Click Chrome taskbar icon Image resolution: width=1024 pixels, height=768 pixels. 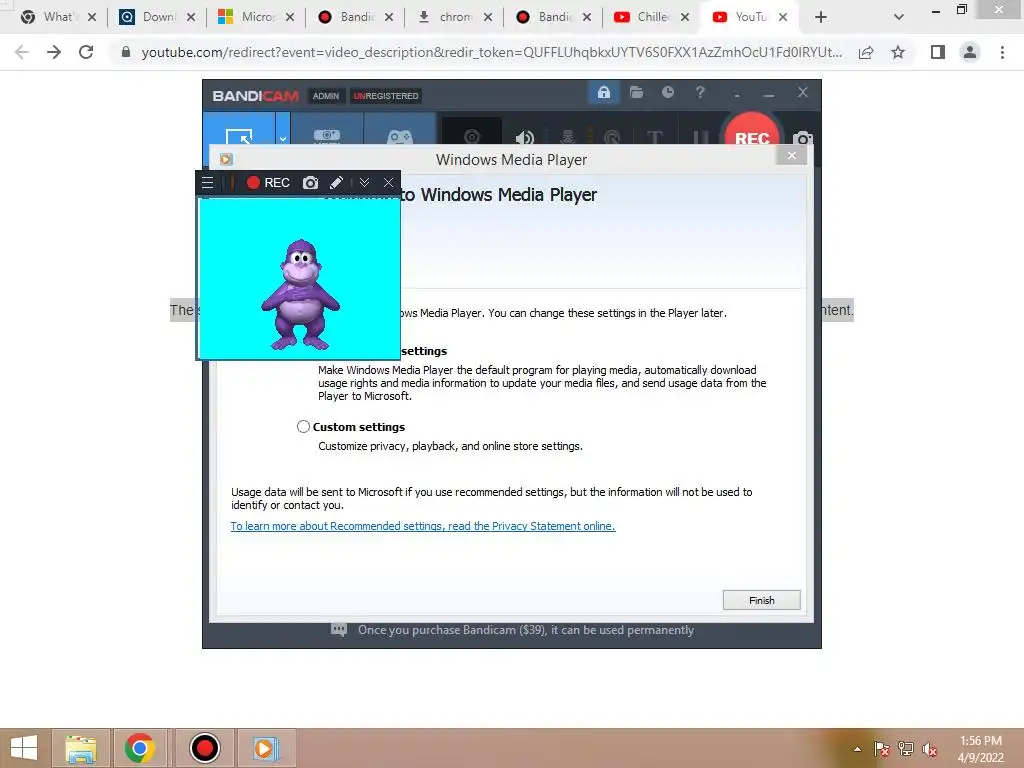139,748
